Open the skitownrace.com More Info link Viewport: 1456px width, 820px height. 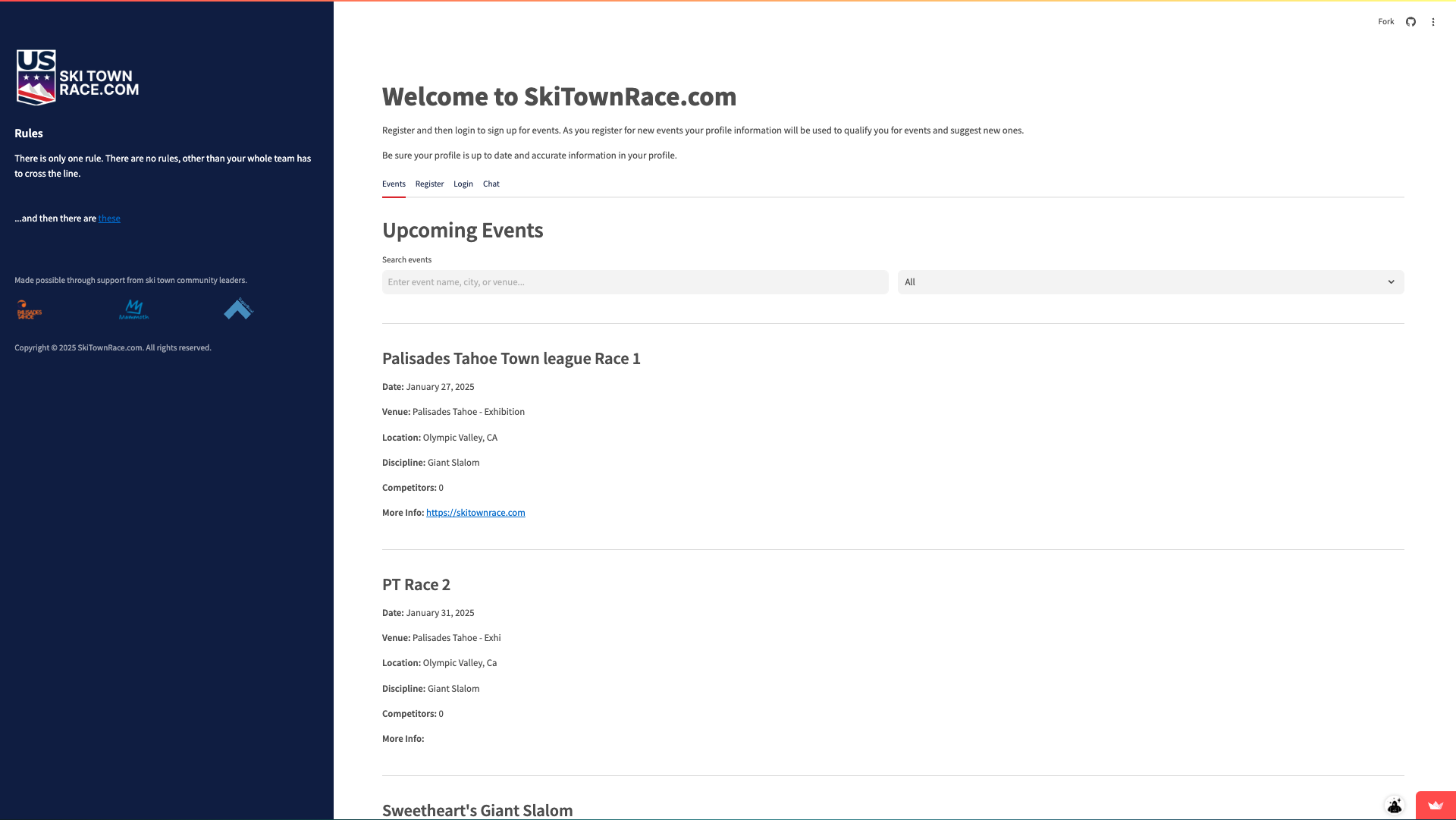coord(475,513)
